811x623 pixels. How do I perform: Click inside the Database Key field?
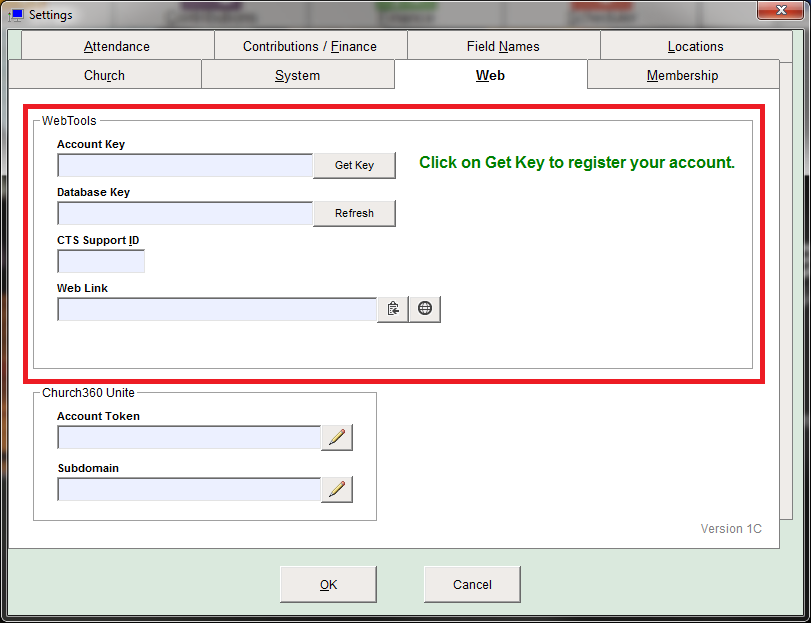tap(184, 213)
